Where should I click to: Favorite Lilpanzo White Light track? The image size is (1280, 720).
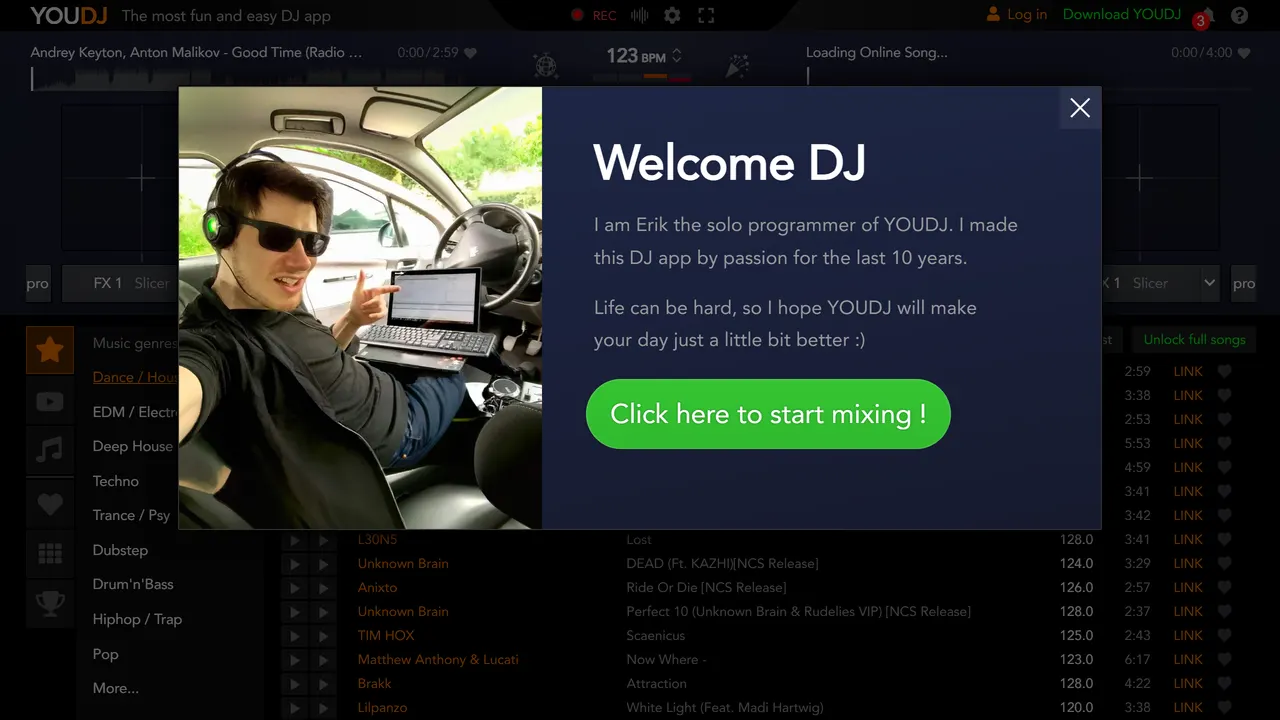[1224, 707]
